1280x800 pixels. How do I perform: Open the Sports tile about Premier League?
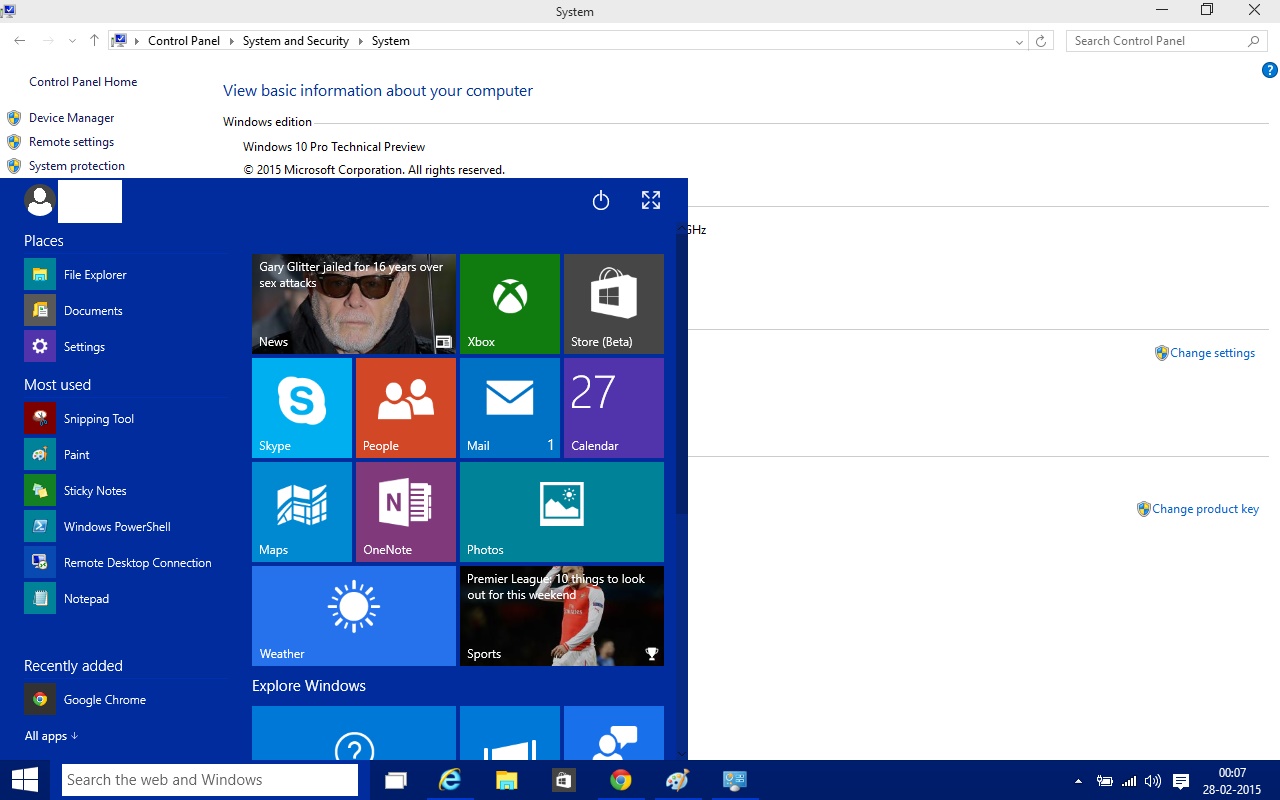(561, 616)
